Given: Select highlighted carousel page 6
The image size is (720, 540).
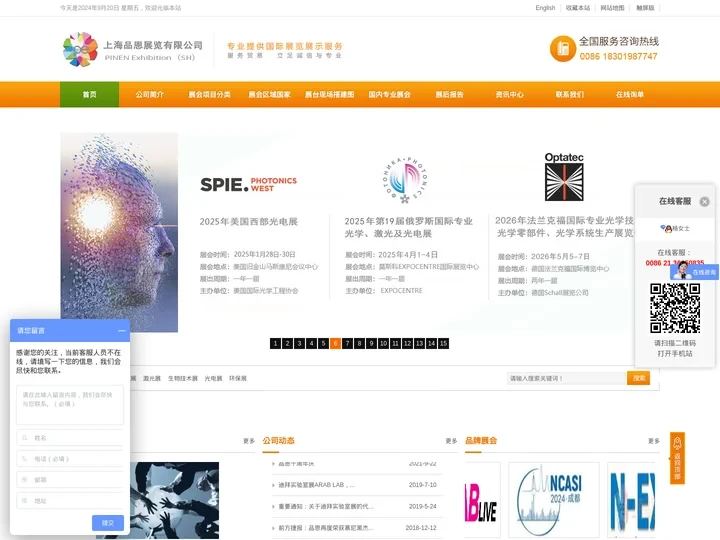Looking at the screenshot, I should point(335,343).
